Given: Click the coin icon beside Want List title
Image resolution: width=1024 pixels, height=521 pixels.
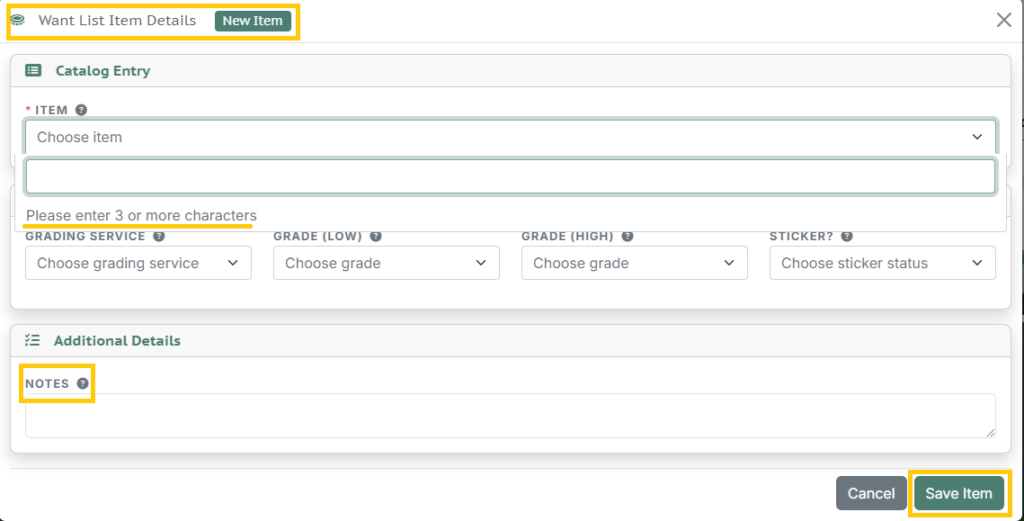Looking at the screenshot, I should [18, 20].
